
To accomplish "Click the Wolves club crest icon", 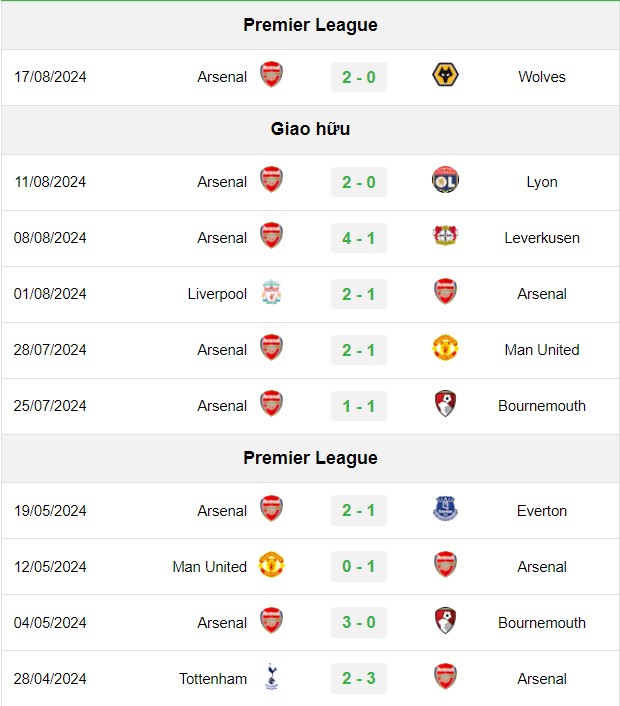I will click(445, 75).
